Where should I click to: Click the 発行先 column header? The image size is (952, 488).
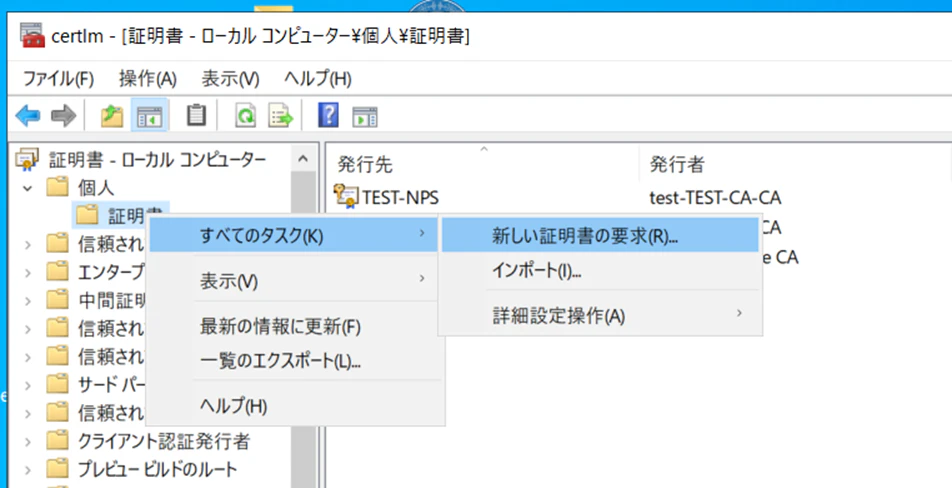point(482,163)
